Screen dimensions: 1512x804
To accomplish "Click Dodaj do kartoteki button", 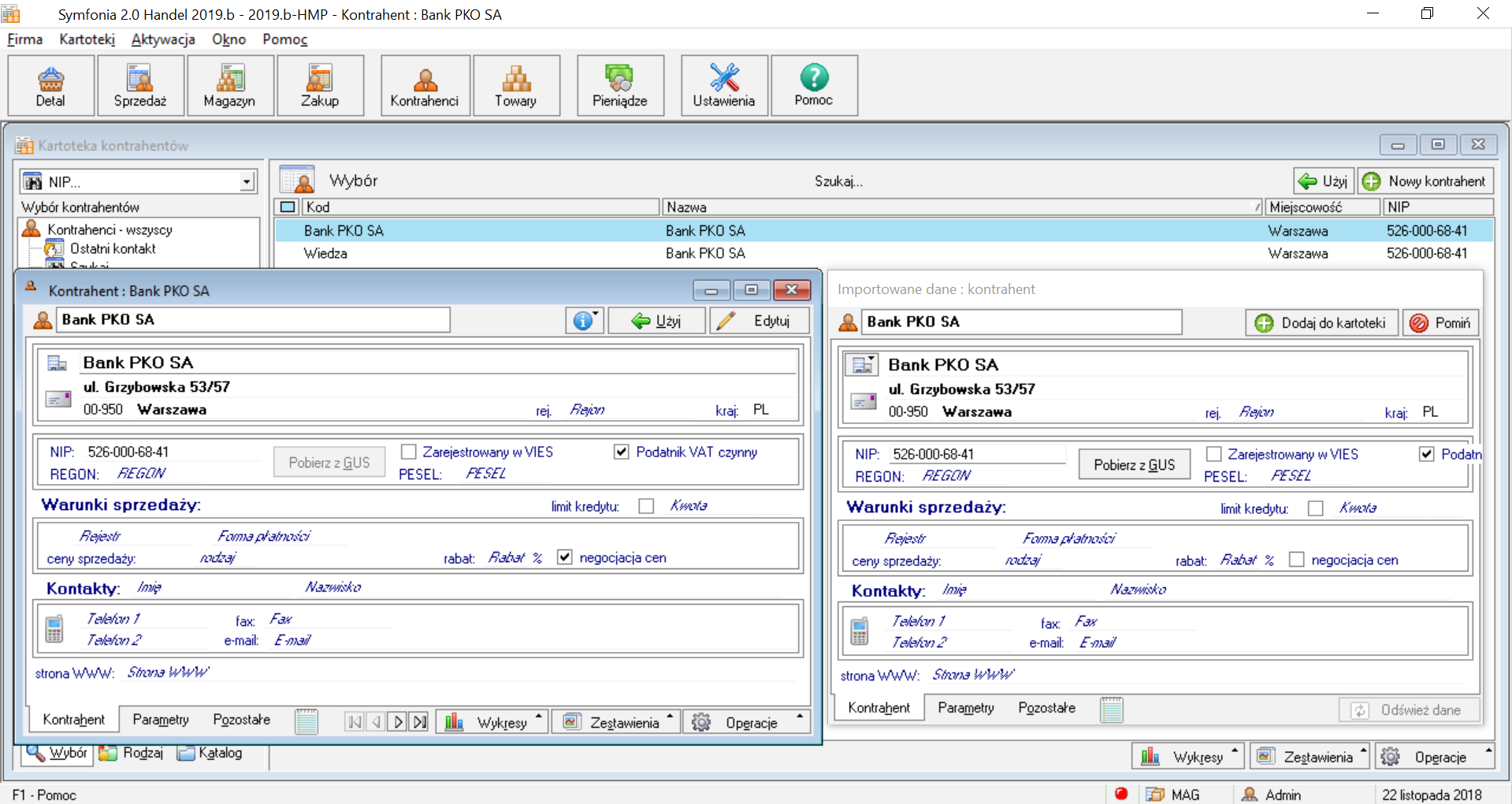I will [x=1321, y=323].
